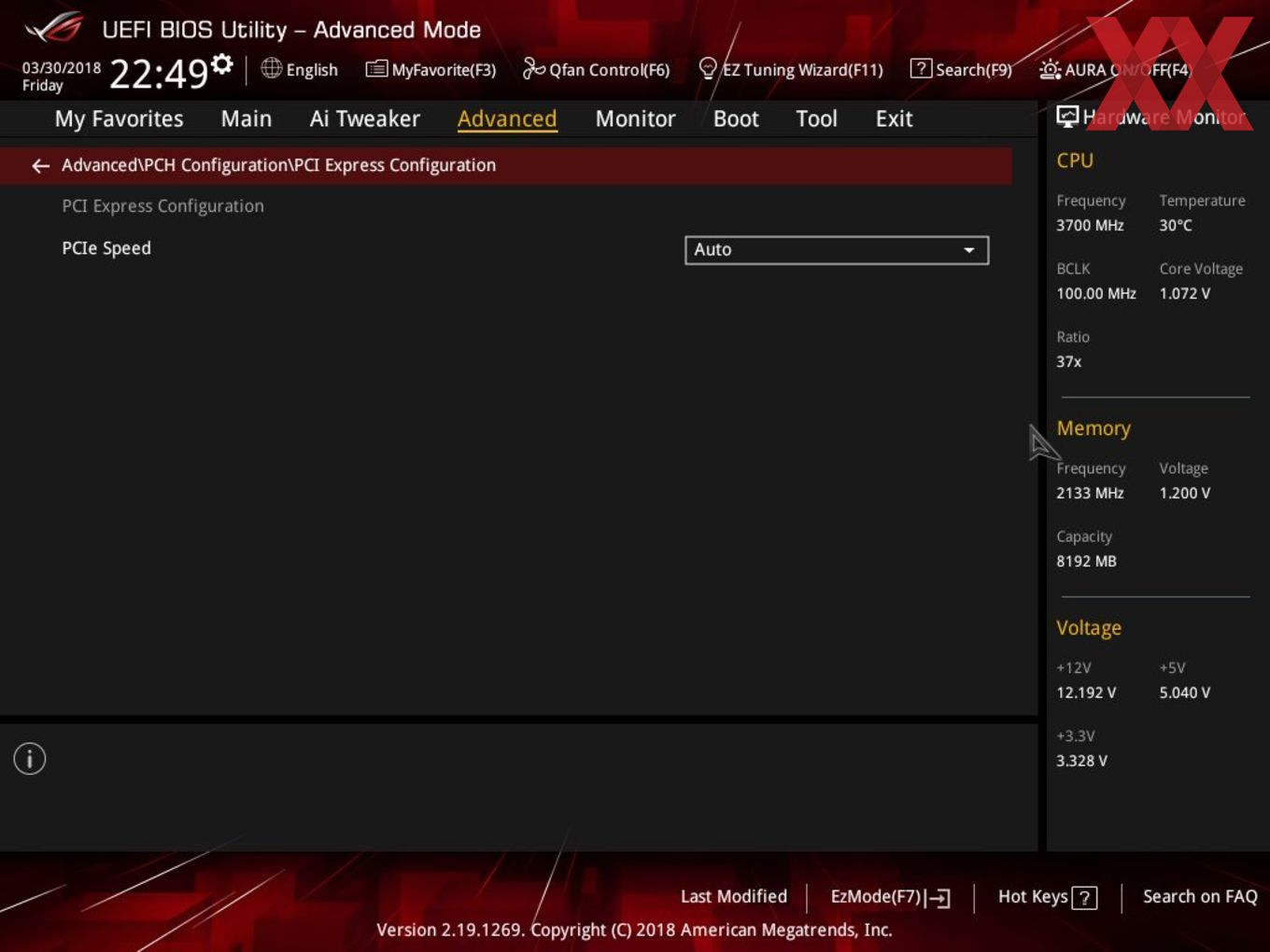Select the Exit tab

click(x=894, y=119)
